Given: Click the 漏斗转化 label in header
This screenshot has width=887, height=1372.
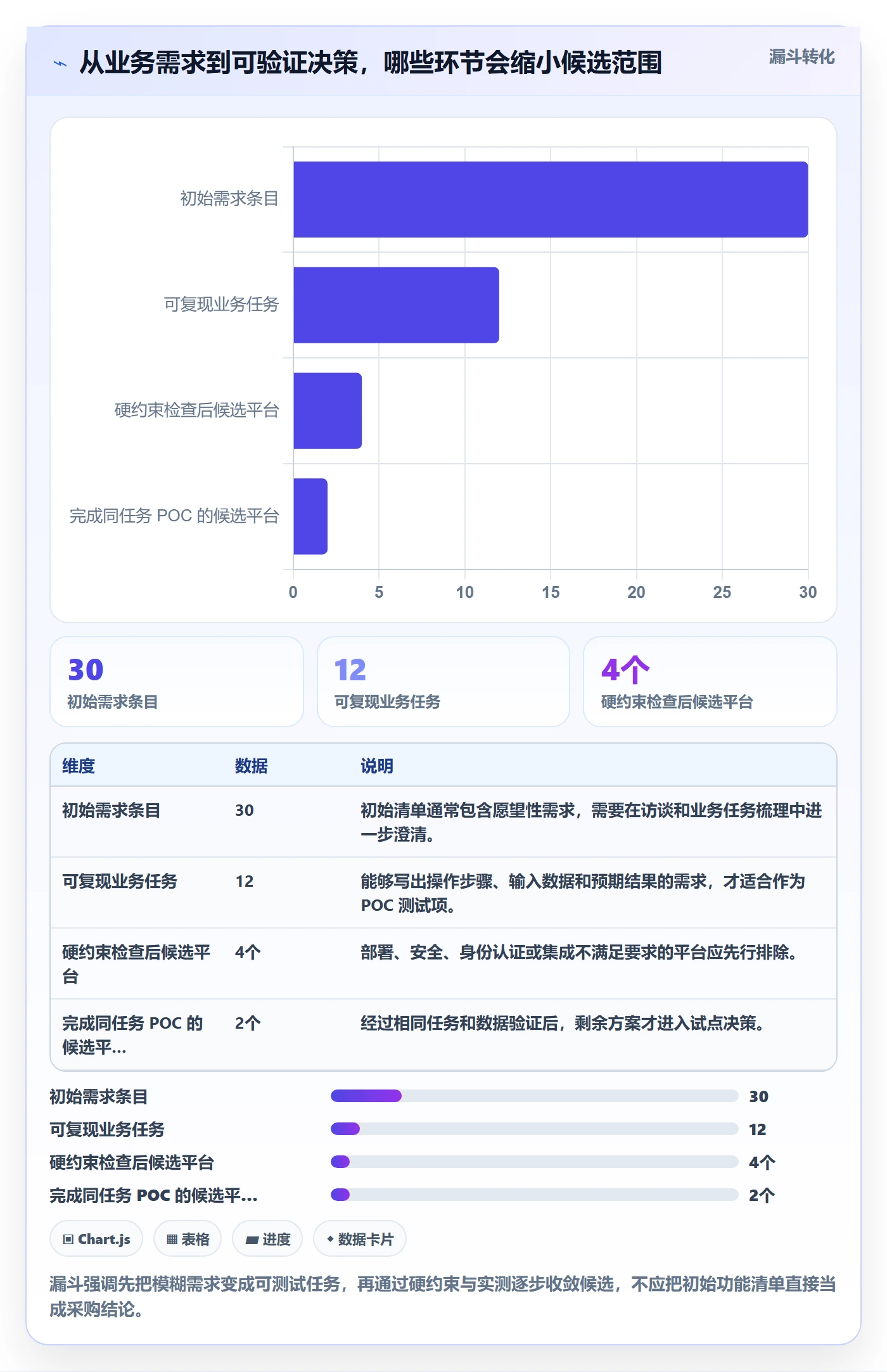Looking at the screenshot, I should pos(801,57).
